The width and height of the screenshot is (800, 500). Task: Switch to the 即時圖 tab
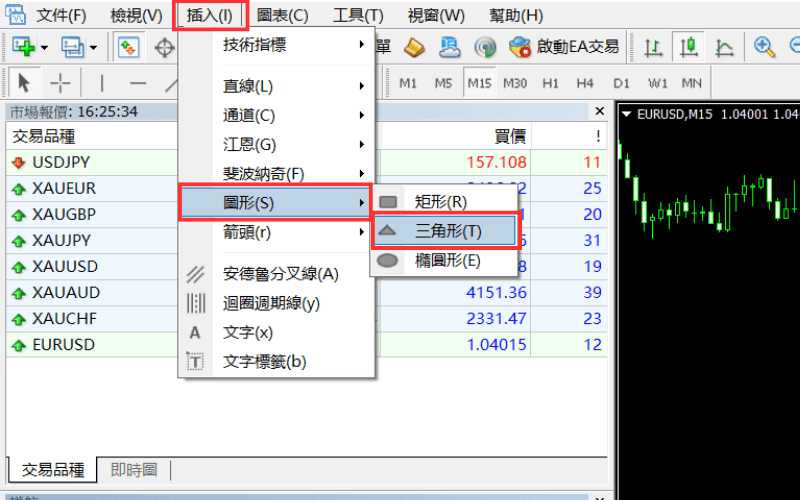click(134, 469)
